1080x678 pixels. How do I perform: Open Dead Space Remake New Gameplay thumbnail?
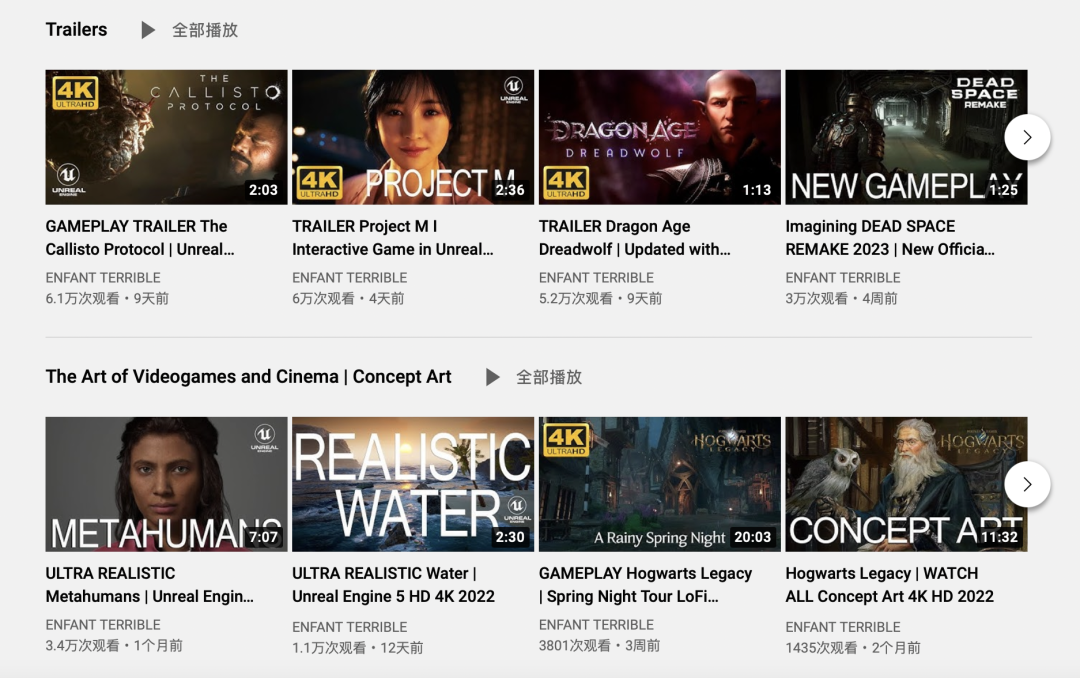[906, 137]
